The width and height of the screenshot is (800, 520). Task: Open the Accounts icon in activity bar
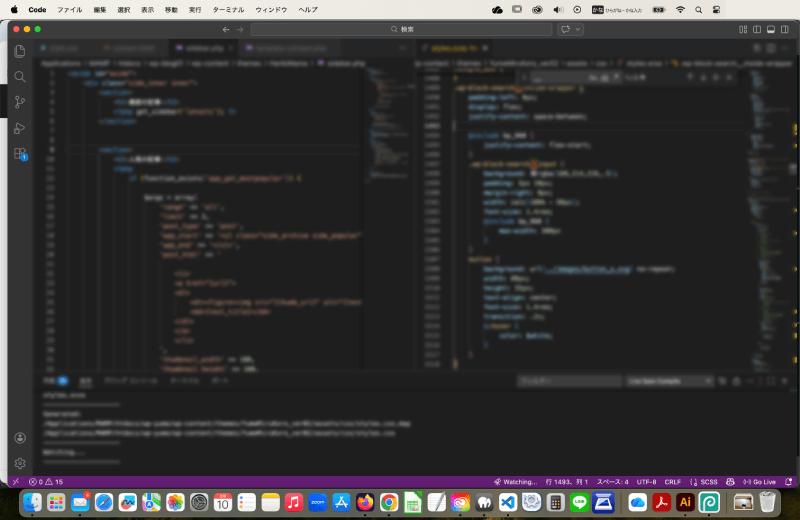click(20, 438)
